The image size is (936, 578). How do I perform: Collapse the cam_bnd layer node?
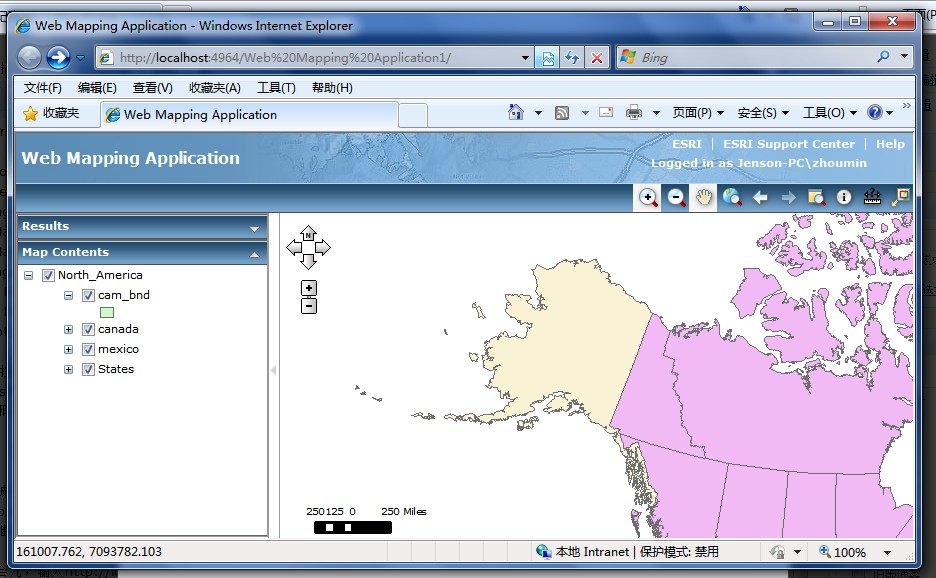click(x=68, y=295)
